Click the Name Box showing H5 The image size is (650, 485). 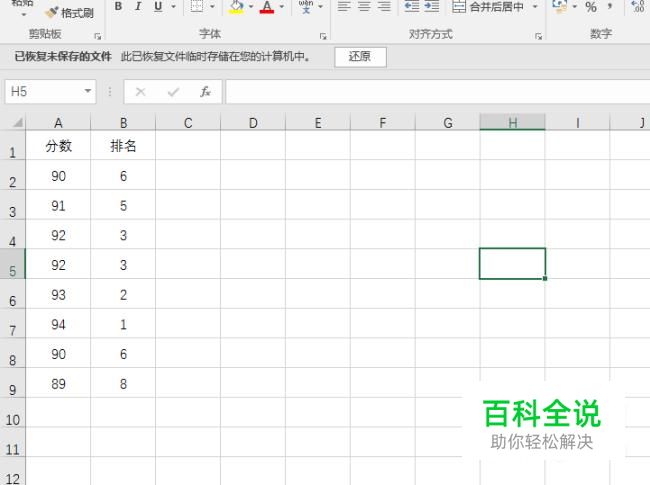click(x=43, y=91)
